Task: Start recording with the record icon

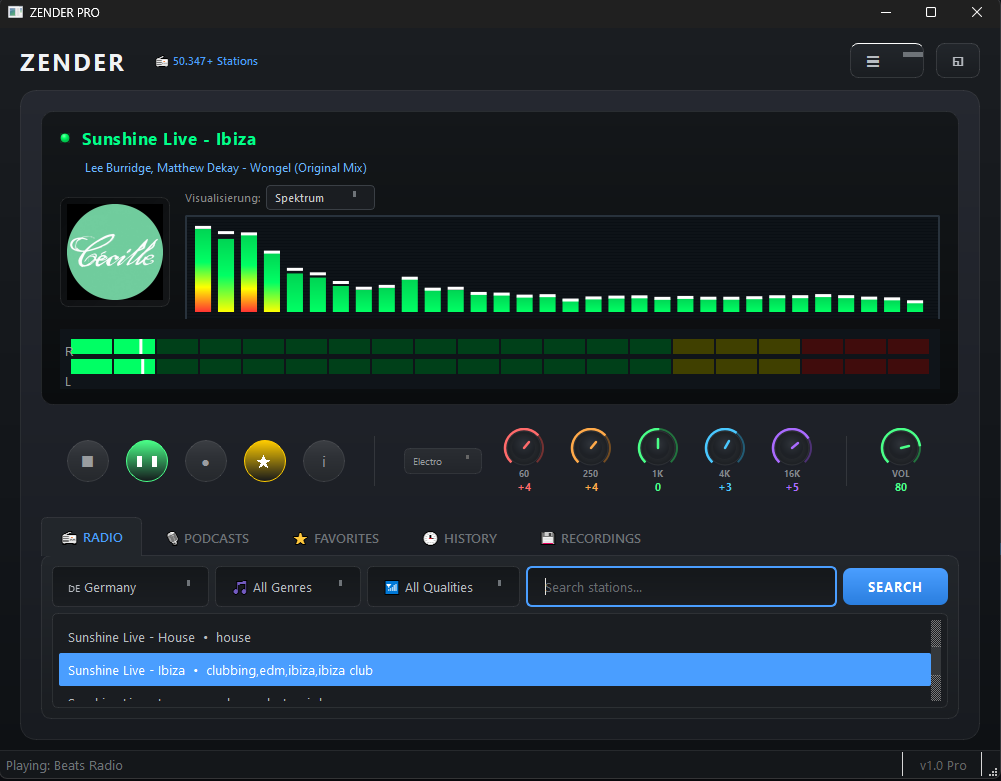Action: click(x=205, y=461)
